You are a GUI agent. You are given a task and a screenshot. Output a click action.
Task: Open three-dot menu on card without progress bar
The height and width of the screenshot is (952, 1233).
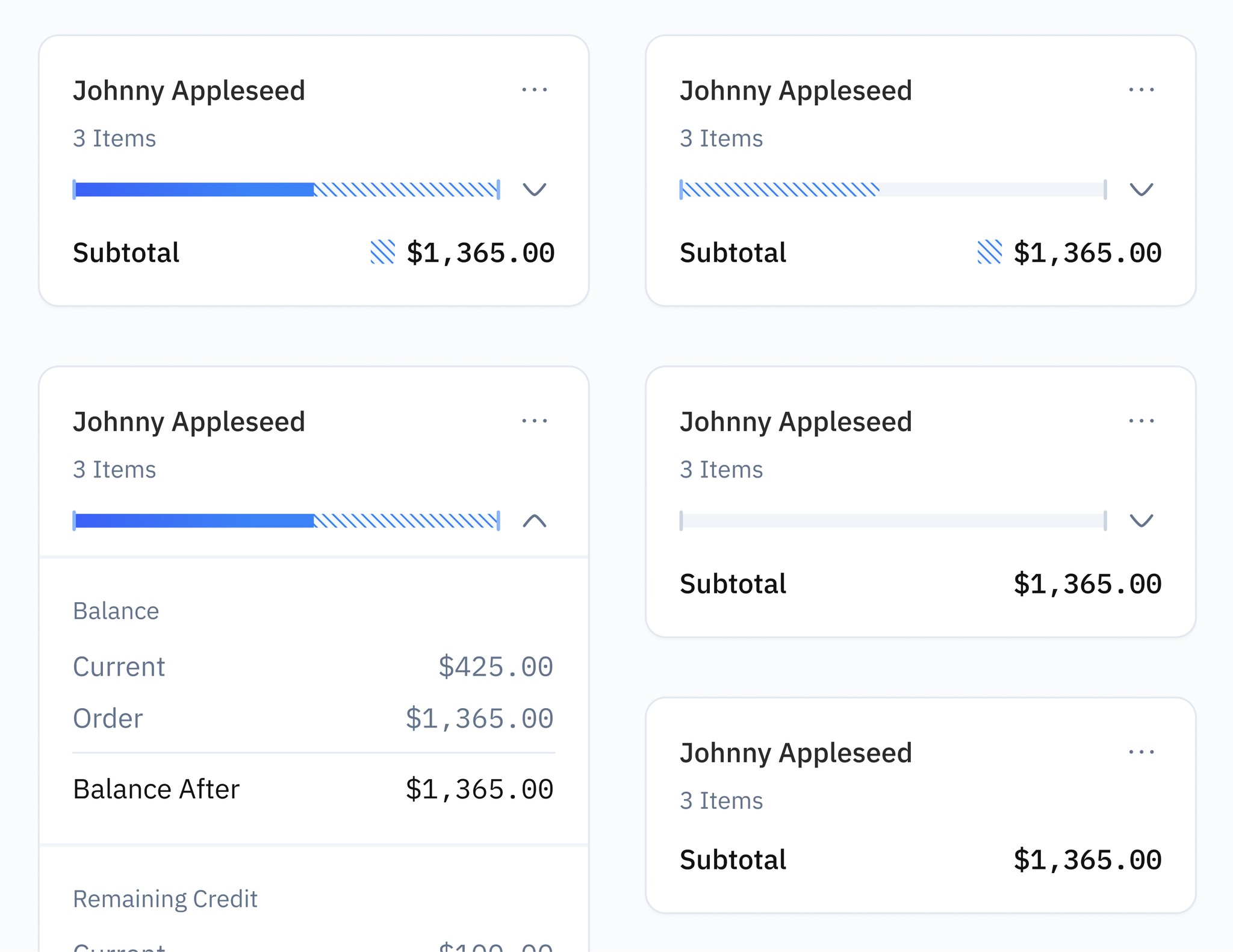tap(1141, 752)
